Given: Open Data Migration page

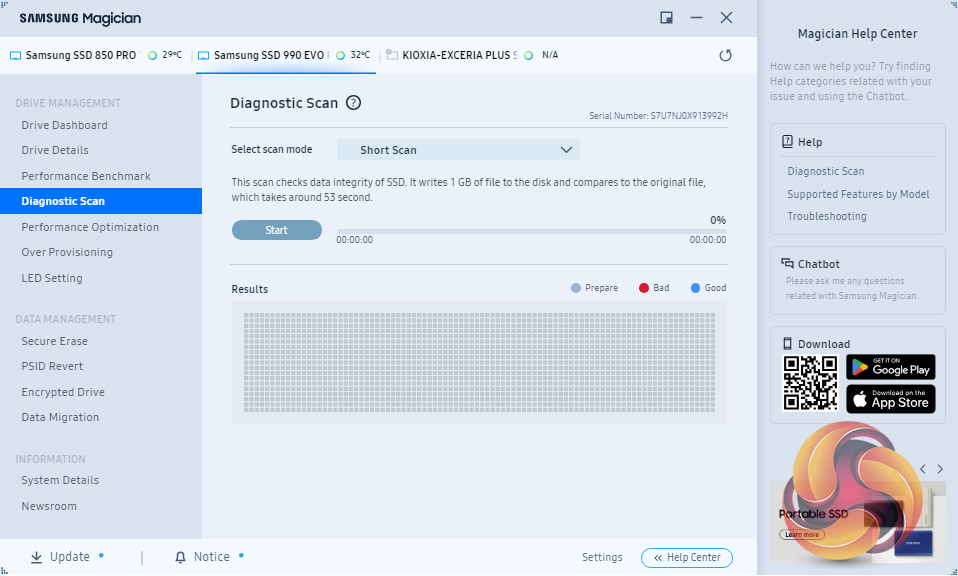Looking at the screenshot, I should tap(60, 417).
